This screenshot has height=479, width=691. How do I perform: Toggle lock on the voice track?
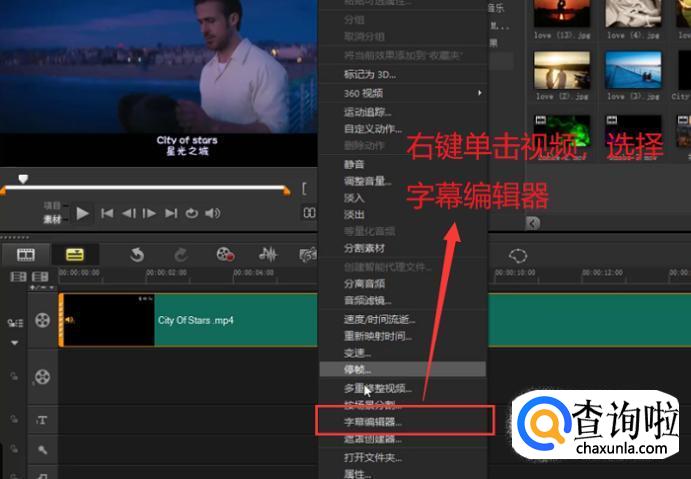[x=14, y=449]
